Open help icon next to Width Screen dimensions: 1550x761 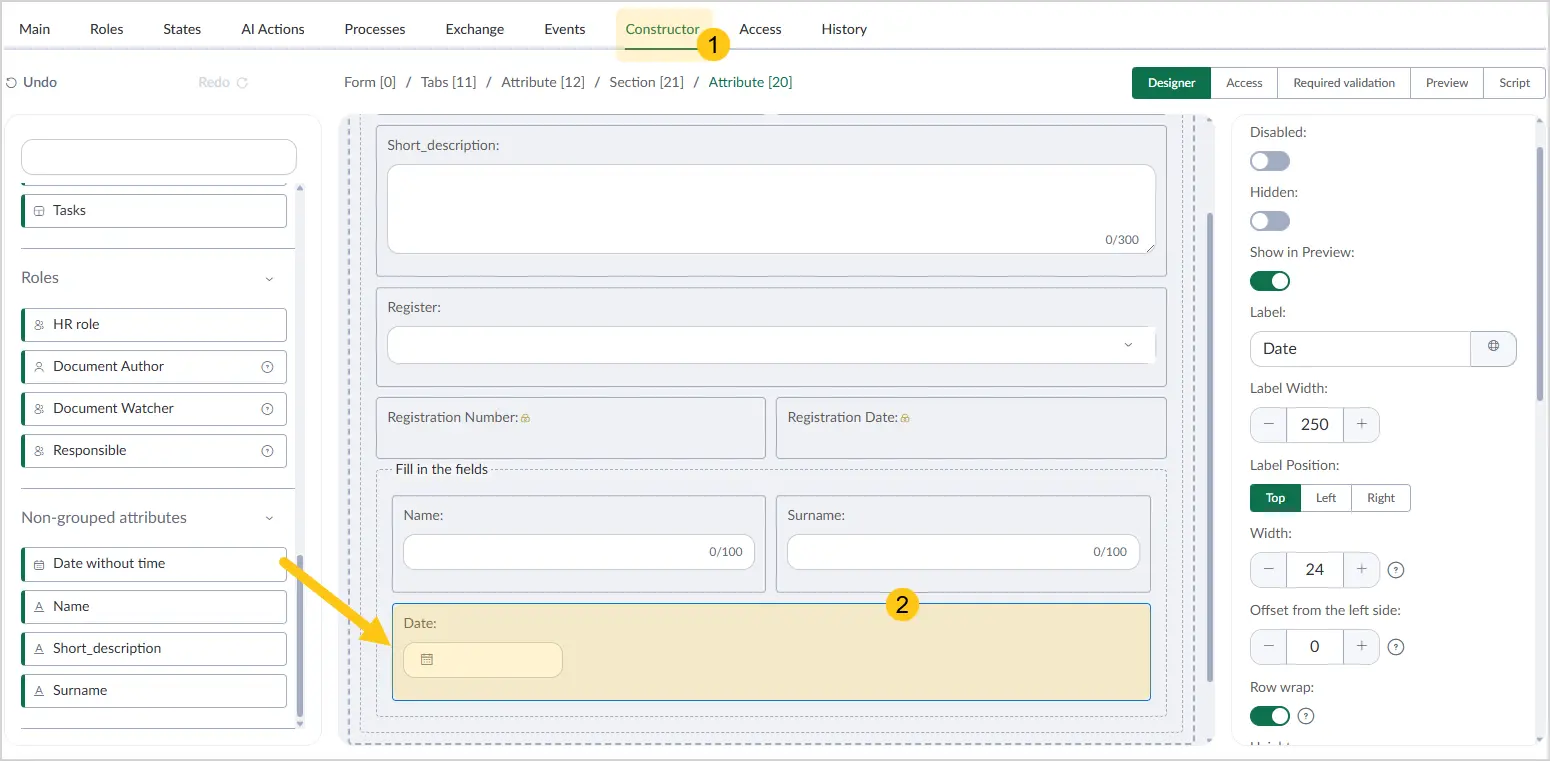coord(1397,570)
